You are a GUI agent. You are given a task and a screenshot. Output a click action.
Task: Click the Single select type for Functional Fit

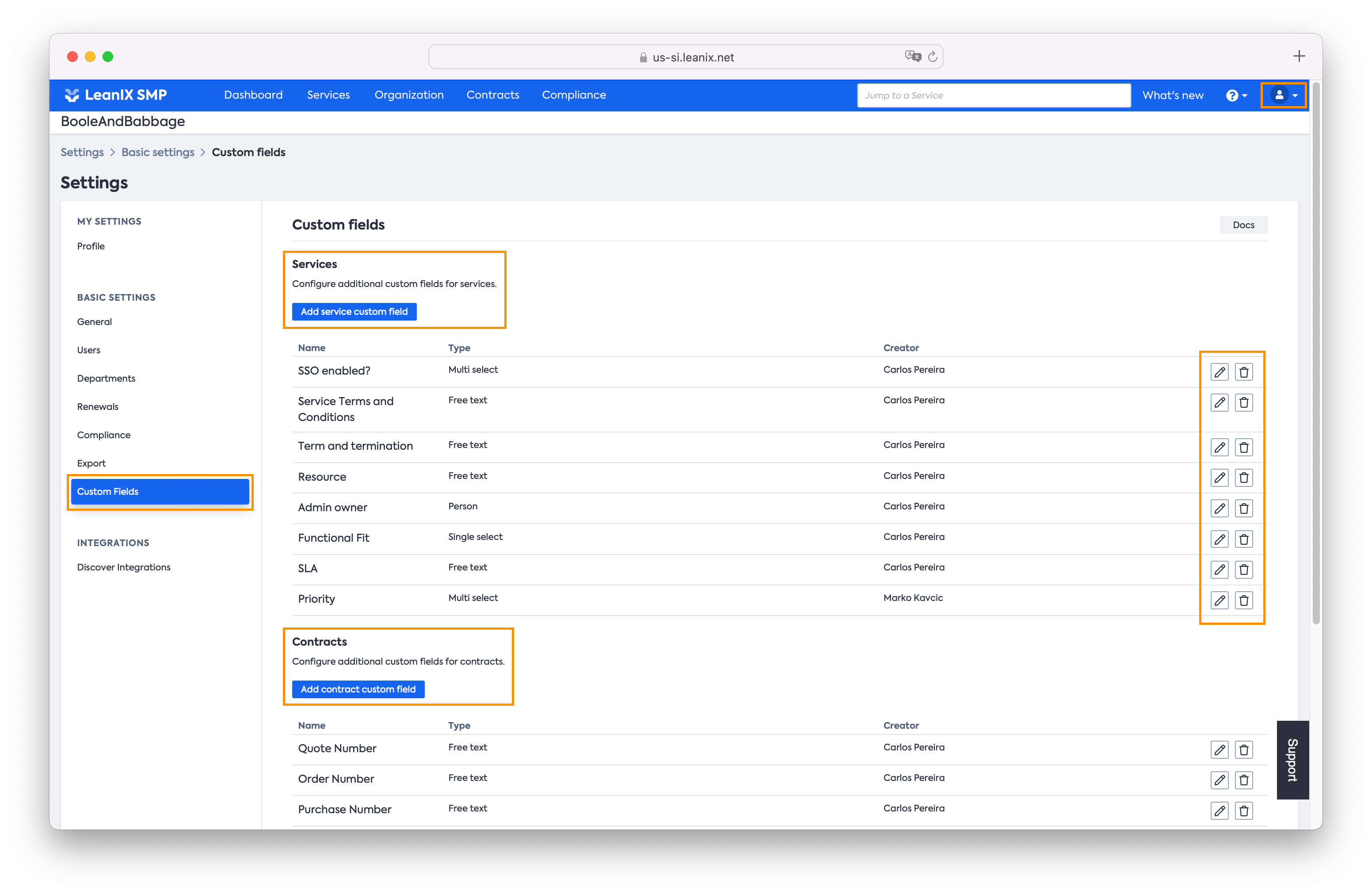[475, 537]
